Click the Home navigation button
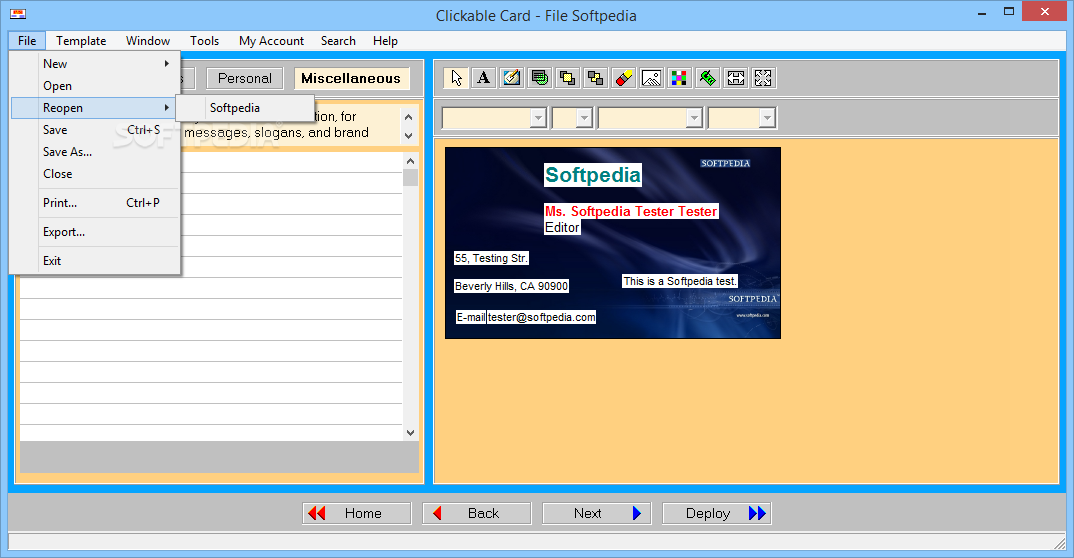This screenshot has height=558, width=1074. 357,513
